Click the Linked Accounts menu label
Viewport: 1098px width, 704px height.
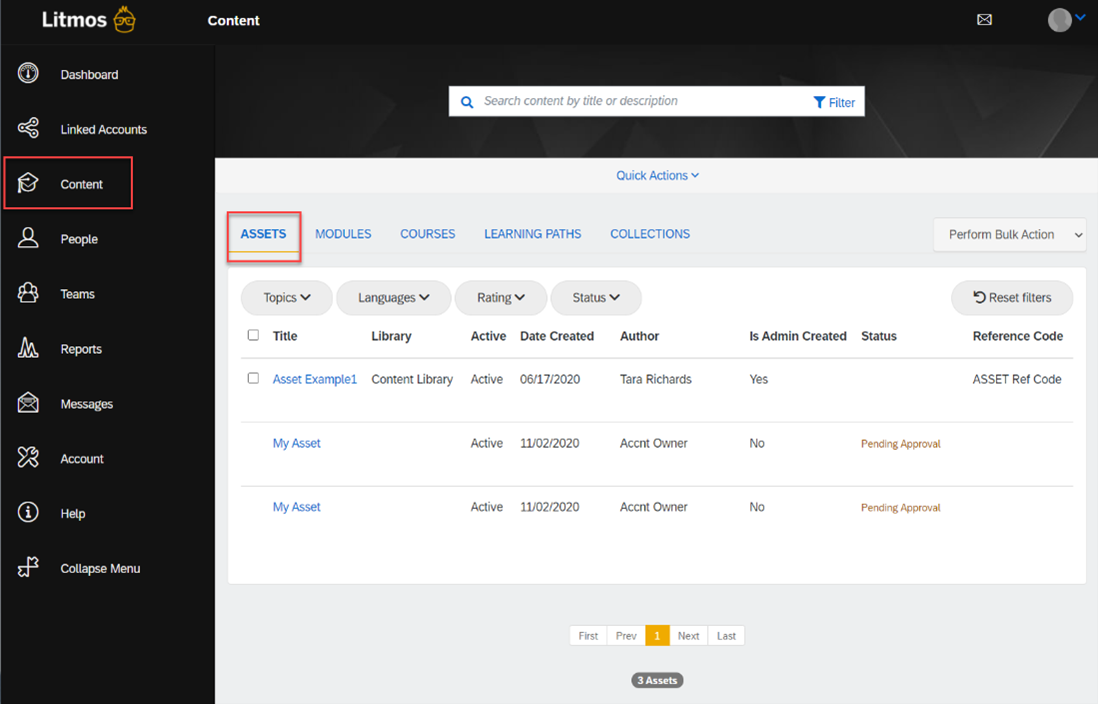pyautogui.click(x=104, y=130)
